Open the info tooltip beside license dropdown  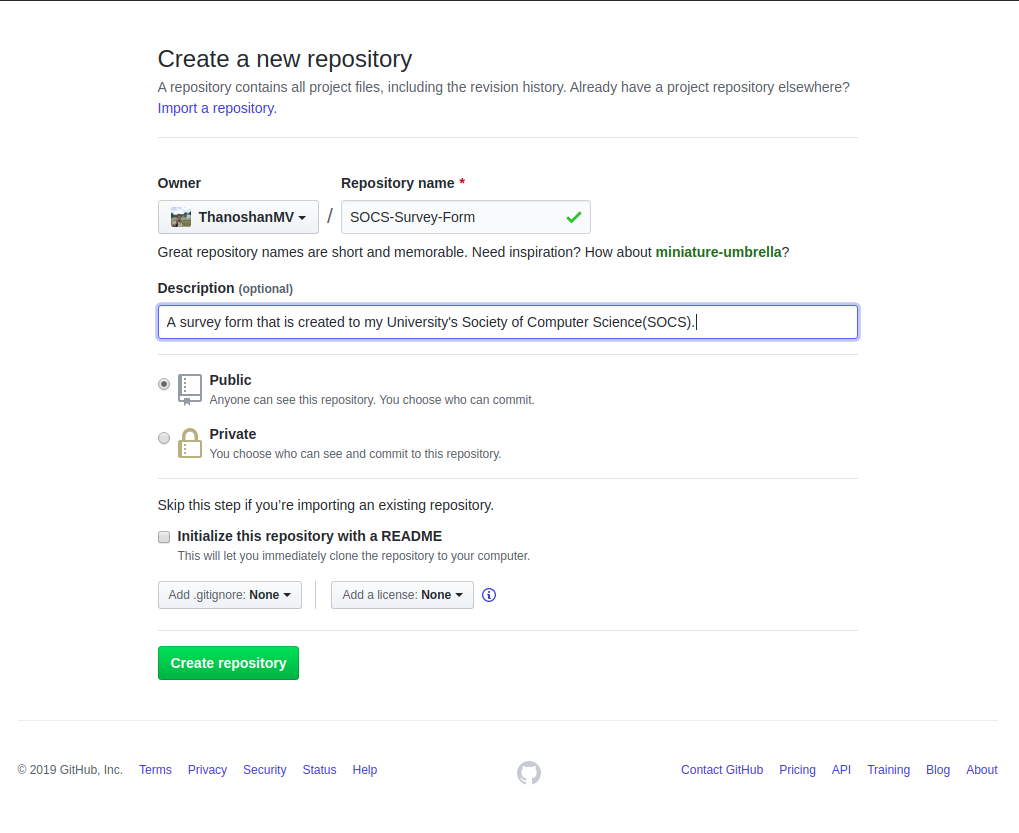click(x=488, y=595)
